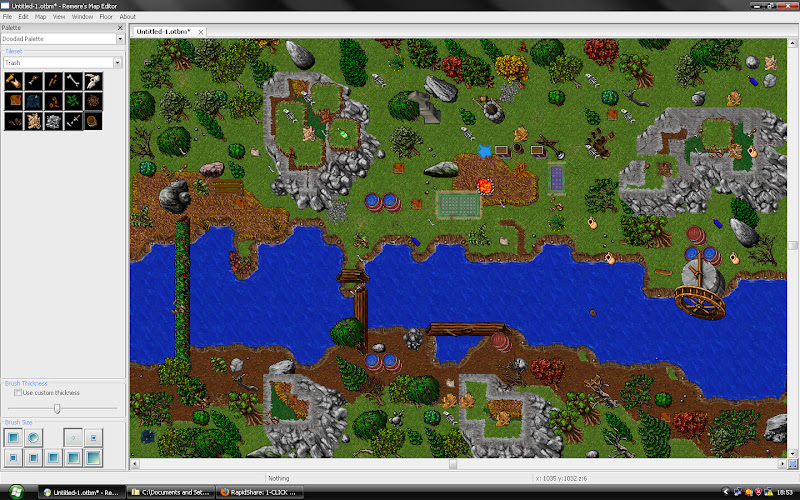Select the broken amphora pieces doodad
800x500 pixels.
[13, 81]
